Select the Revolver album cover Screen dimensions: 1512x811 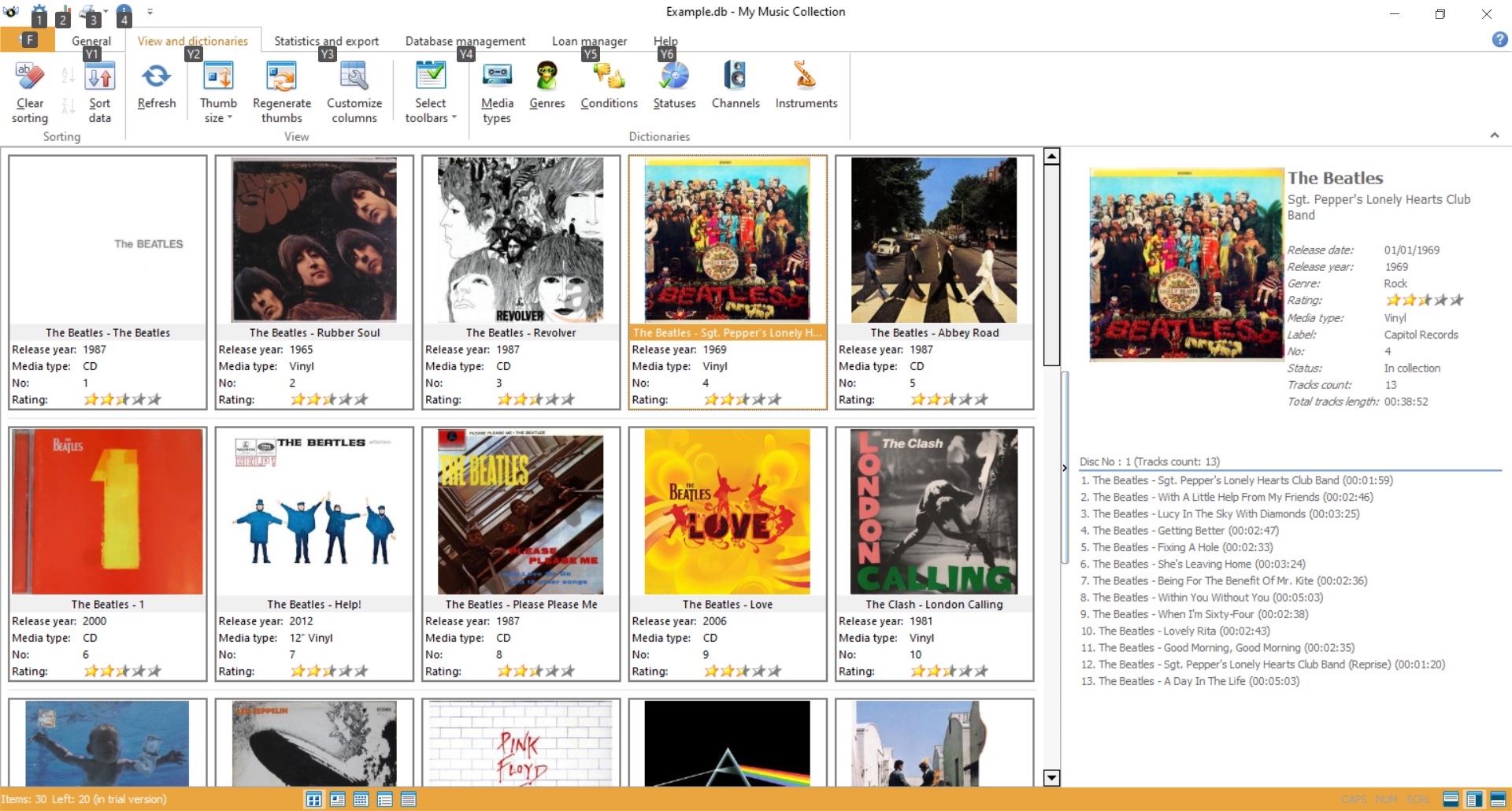click(521, 239)
